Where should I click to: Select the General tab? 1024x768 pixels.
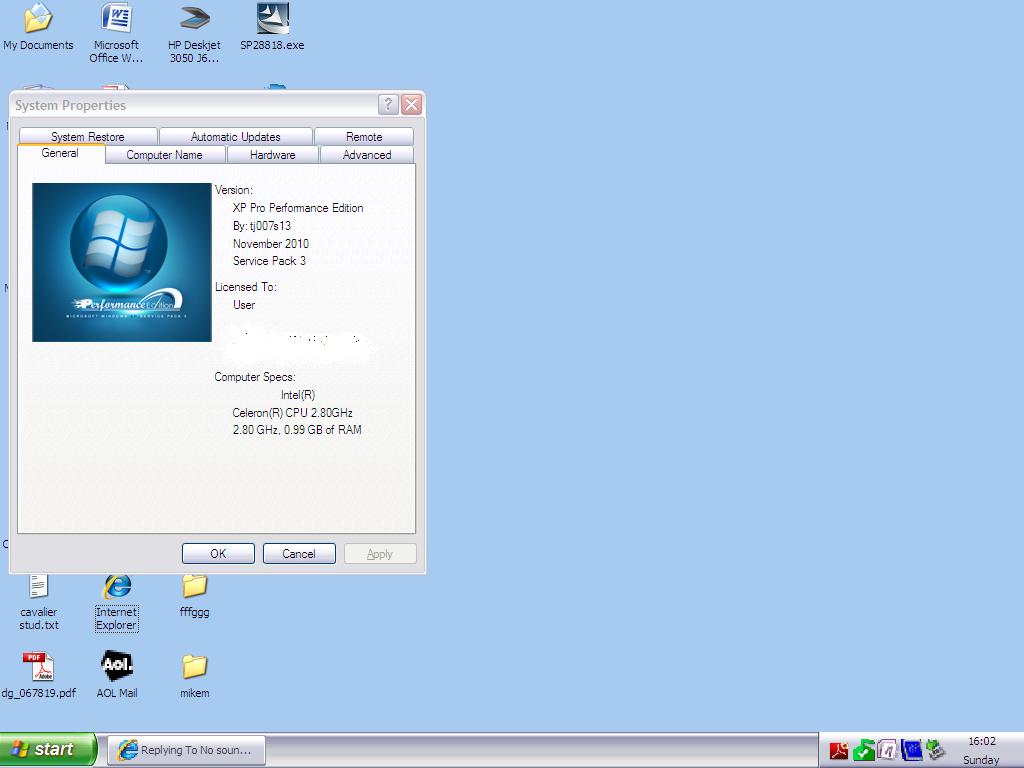60,153
